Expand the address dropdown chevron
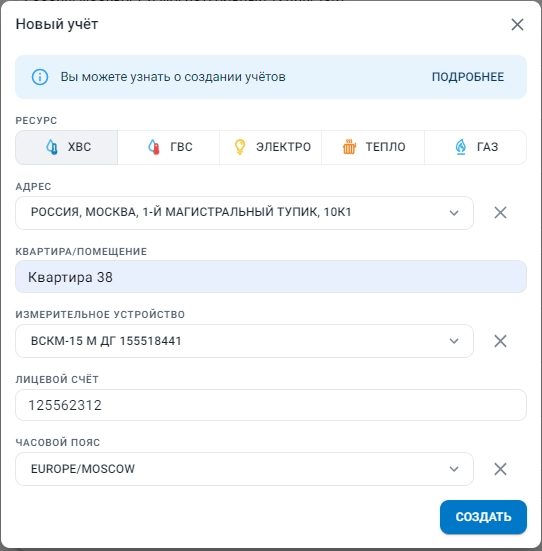This screenshot has height=551, width=542. (x=454, y=213)
